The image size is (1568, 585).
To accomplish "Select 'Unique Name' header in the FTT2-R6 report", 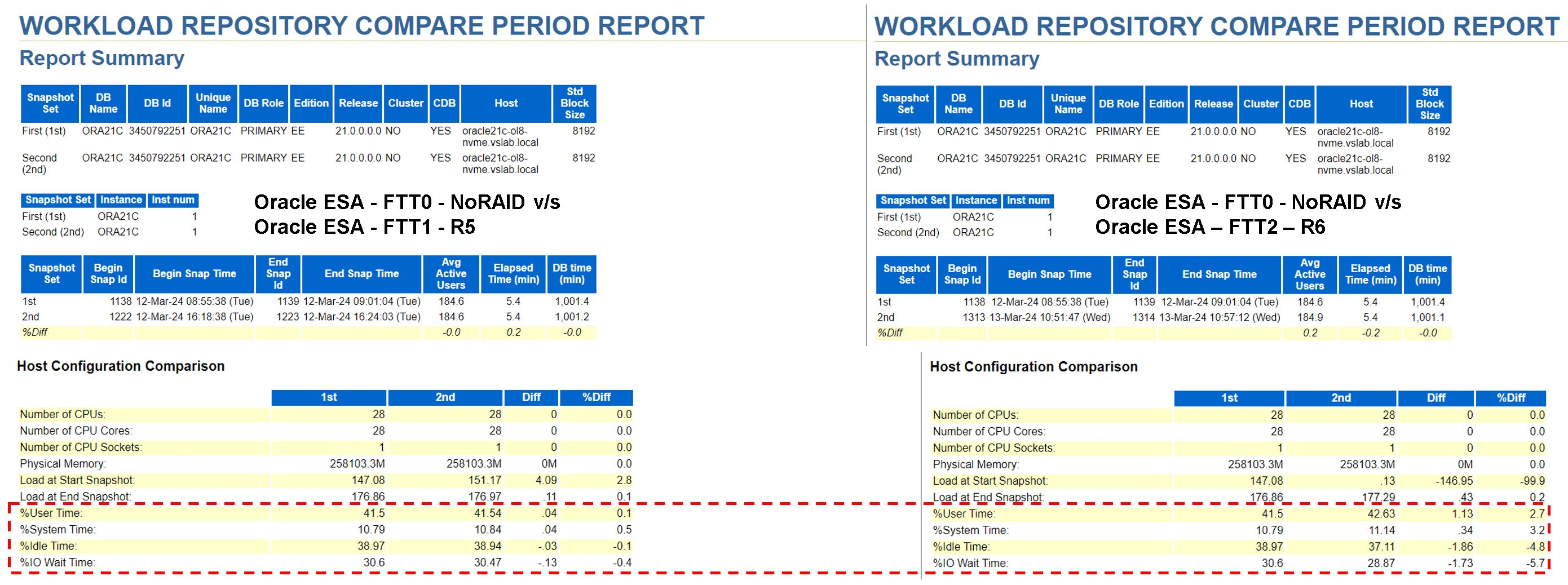I will point(1068,104).
